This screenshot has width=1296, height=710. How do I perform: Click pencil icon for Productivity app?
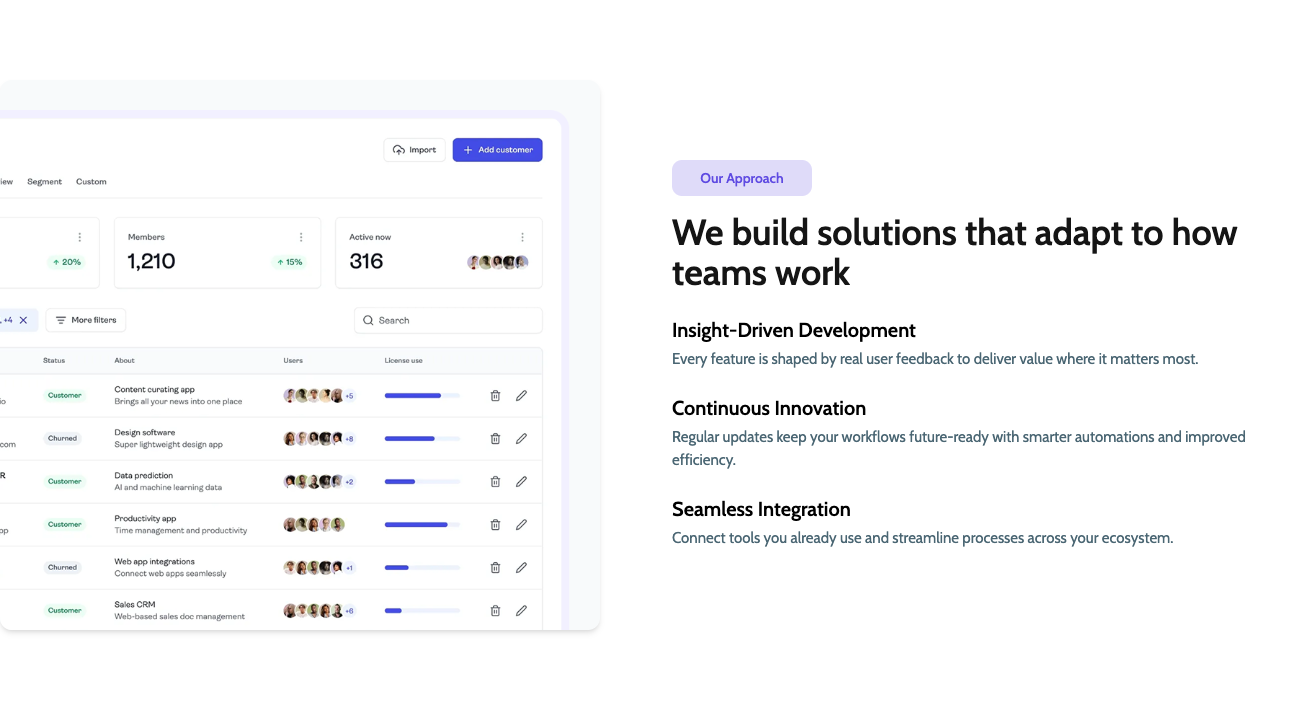click(521, 525)
